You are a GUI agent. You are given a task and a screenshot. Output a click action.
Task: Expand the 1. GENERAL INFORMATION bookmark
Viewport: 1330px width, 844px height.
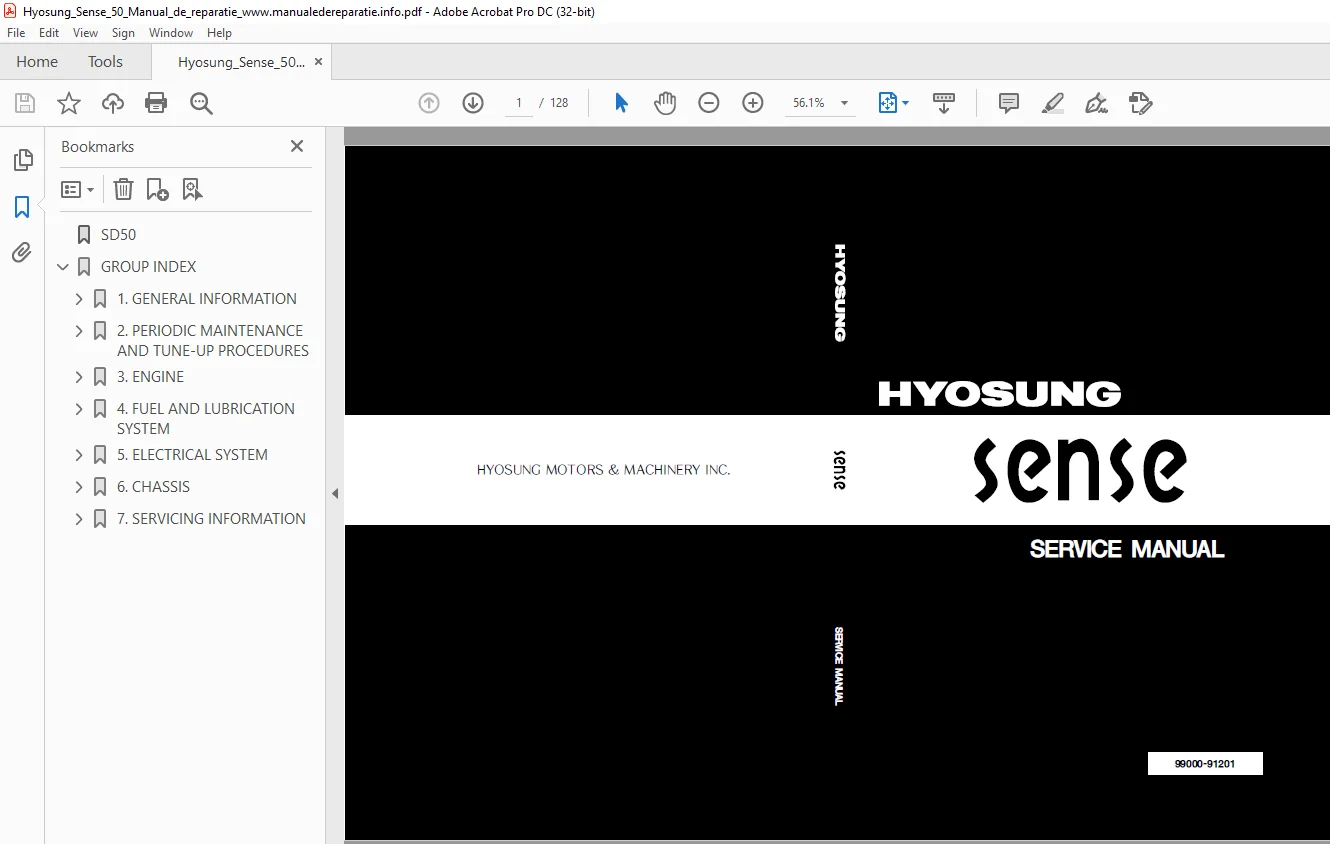coord(79,299)
